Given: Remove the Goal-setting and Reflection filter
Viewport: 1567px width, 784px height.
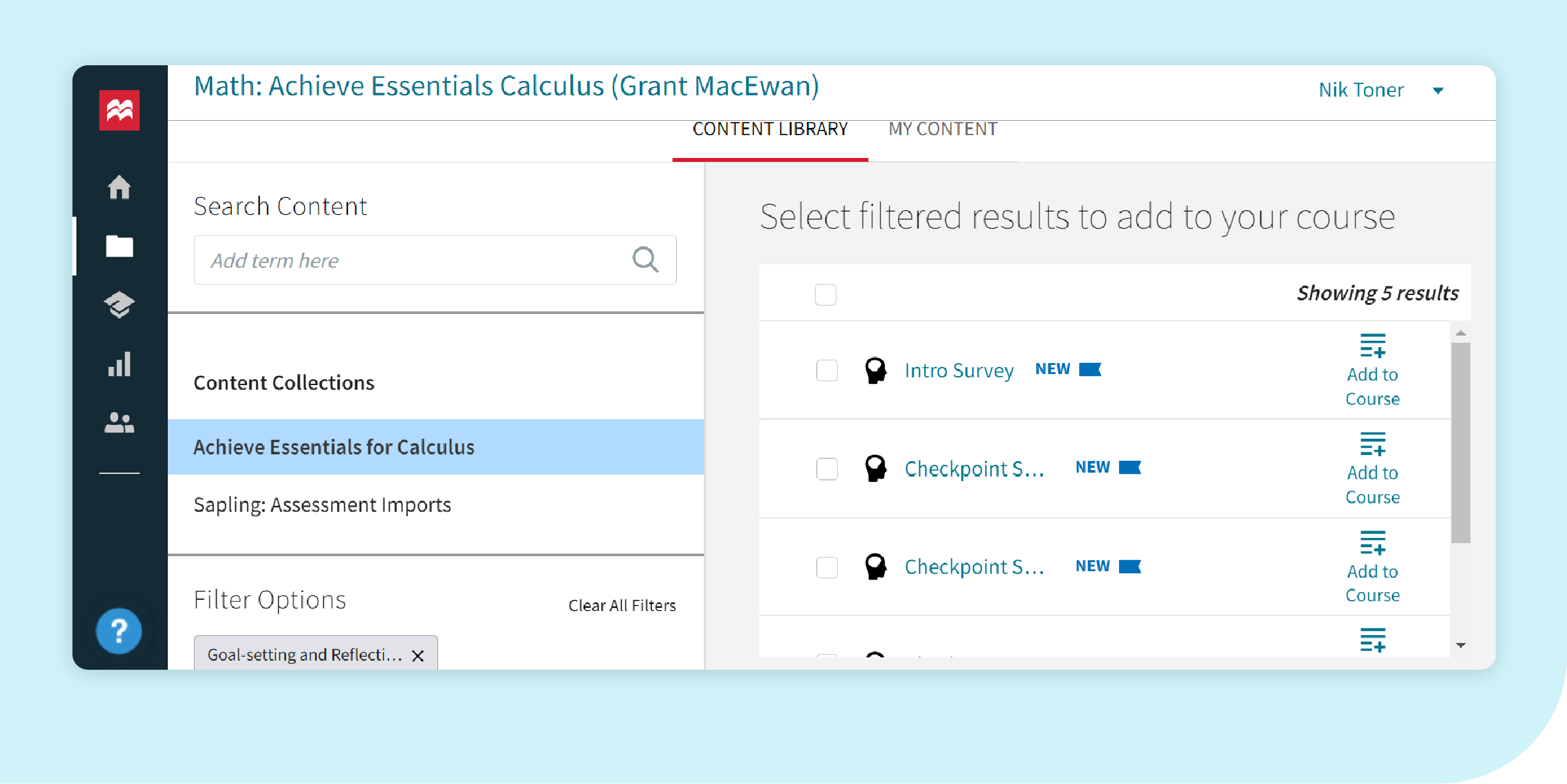Looking at the screenshot, I should [418, 655].
